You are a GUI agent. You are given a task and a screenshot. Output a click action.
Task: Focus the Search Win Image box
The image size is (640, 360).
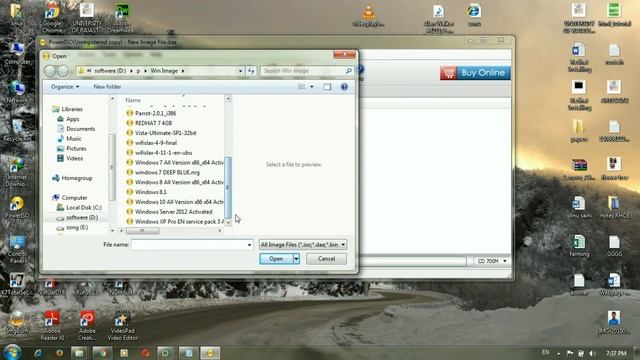click(x=307, y=71)
